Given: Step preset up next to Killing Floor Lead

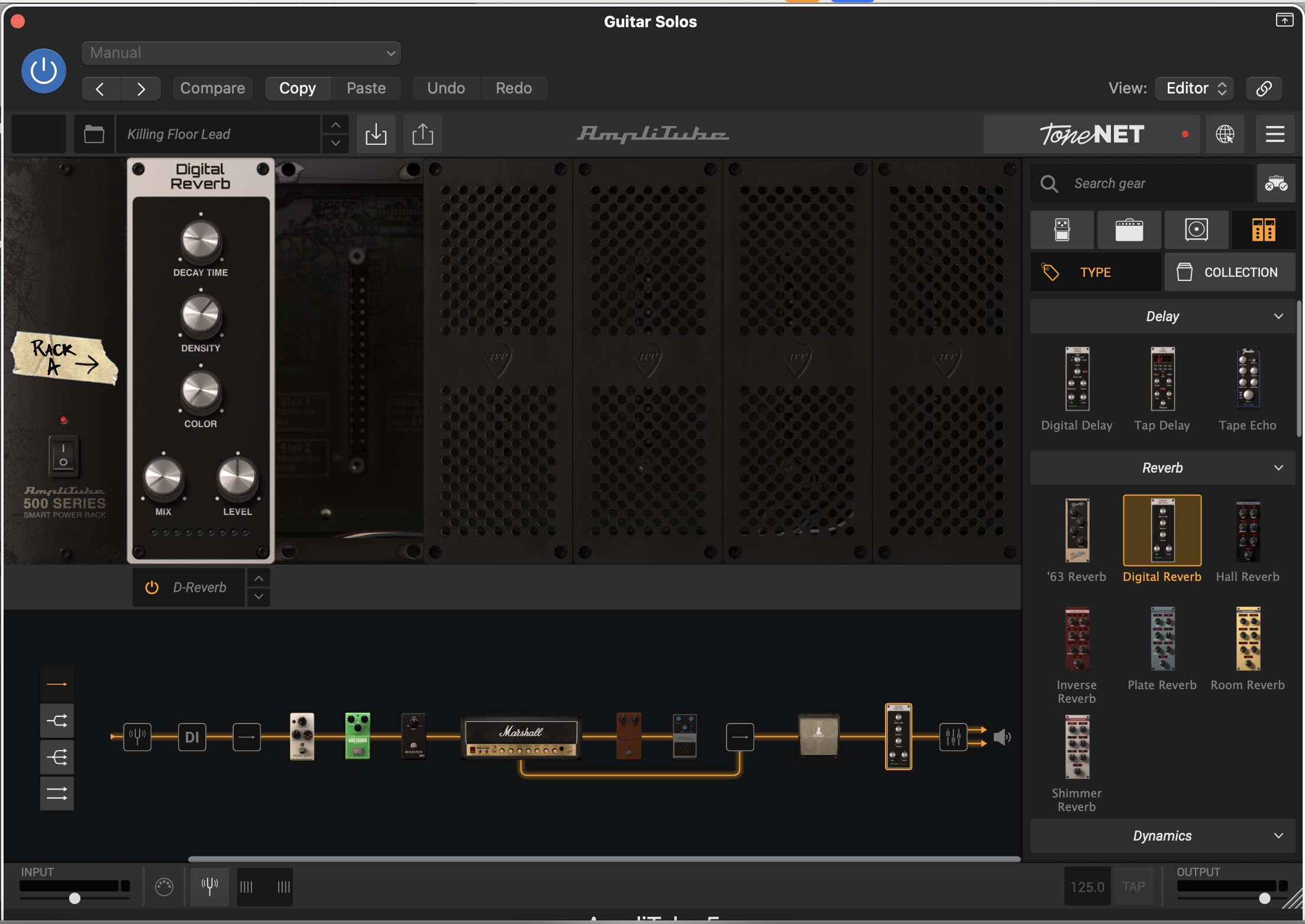Looking at the screenshot, I should pos(335,125).
